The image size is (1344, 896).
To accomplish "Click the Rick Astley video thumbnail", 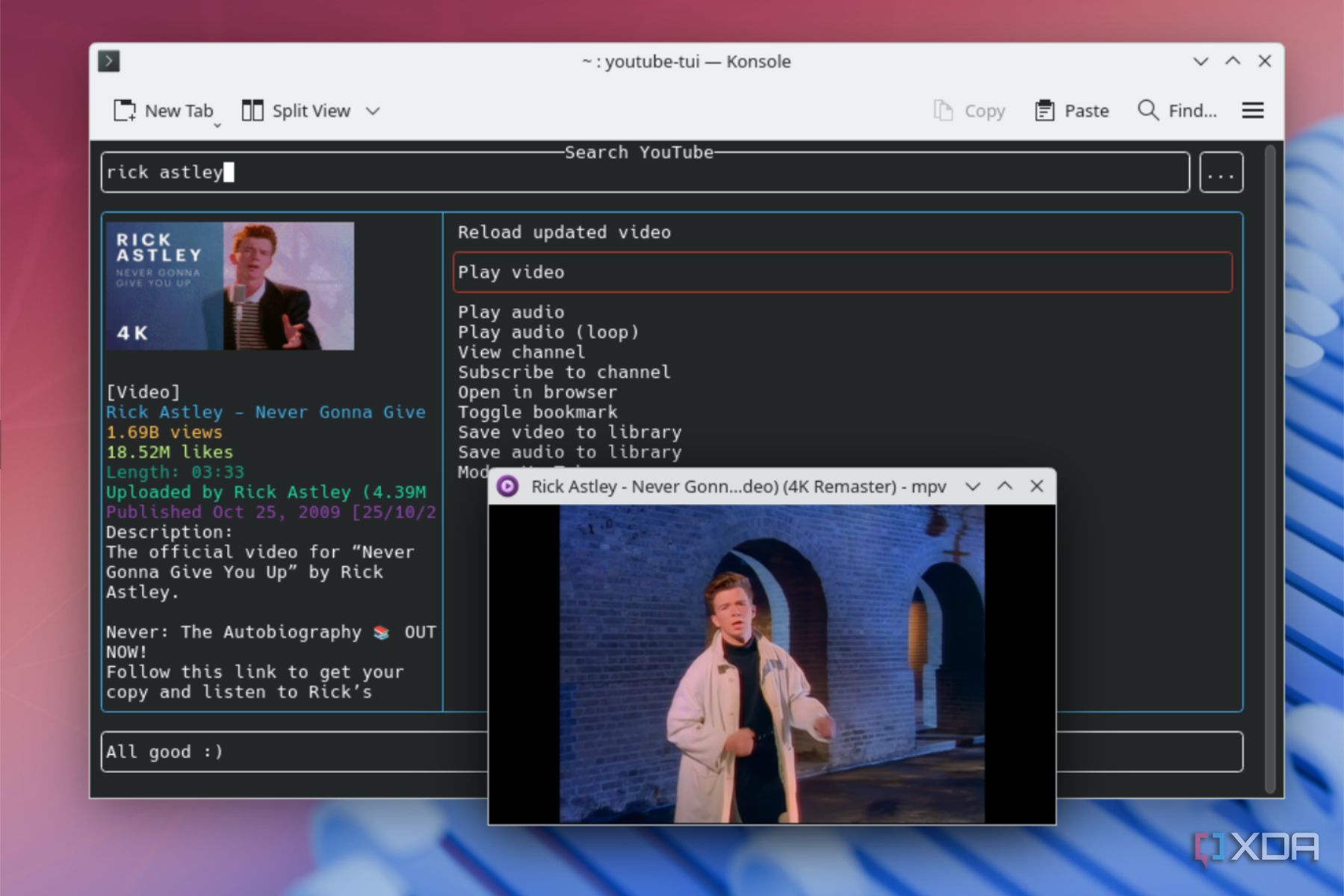I will coord(230,286).
